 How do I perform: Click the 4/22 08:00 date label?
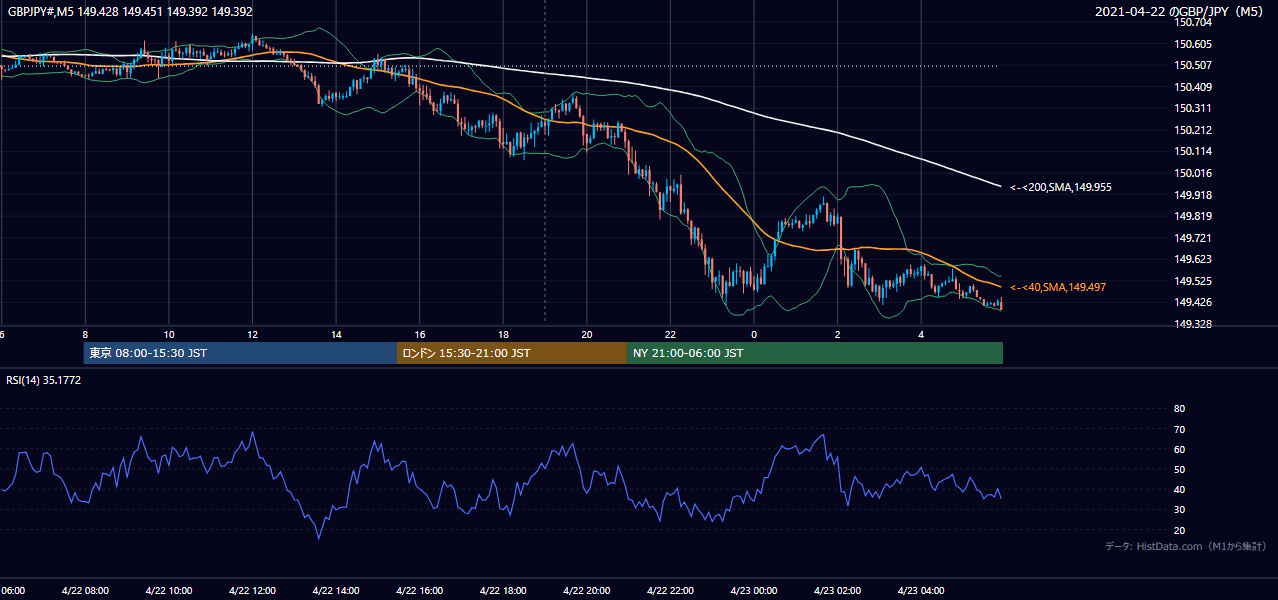tap(85, 590)
